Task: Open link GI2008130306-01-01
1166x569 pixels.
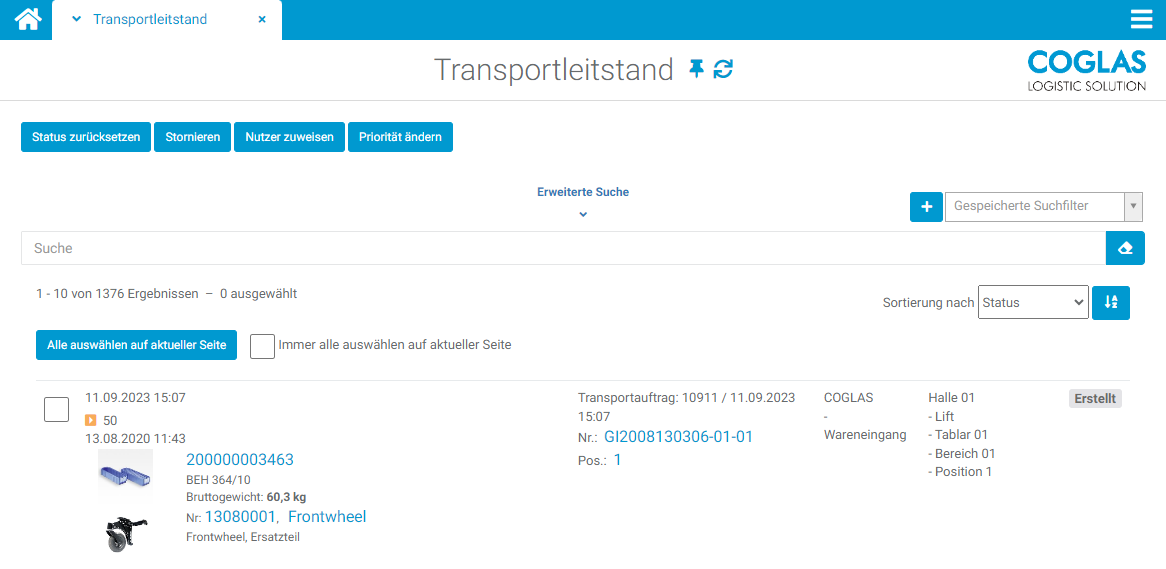Action: click(678, 437)
